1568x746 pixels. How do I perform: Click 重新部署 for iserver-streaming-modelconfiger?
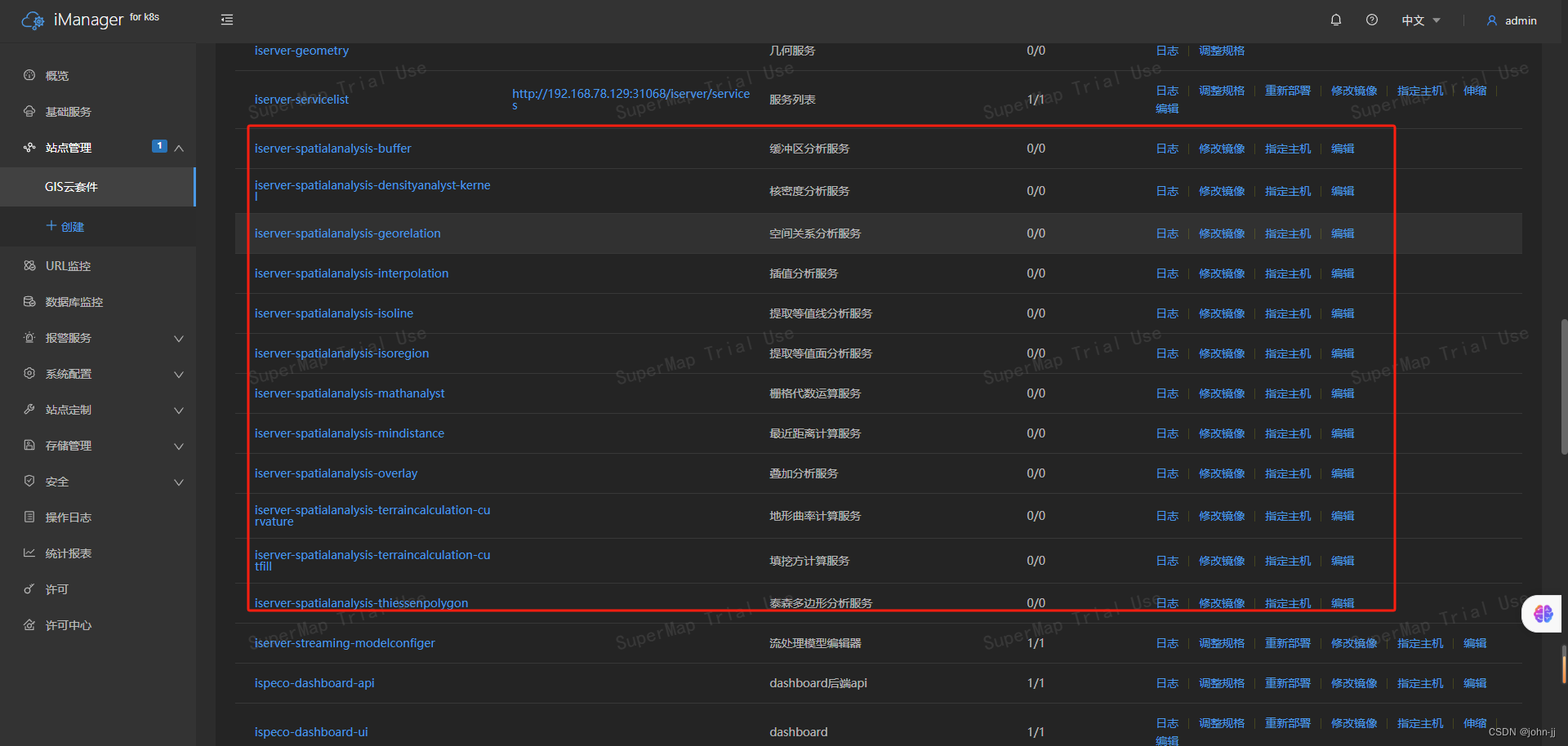(x=1288, y=643)
